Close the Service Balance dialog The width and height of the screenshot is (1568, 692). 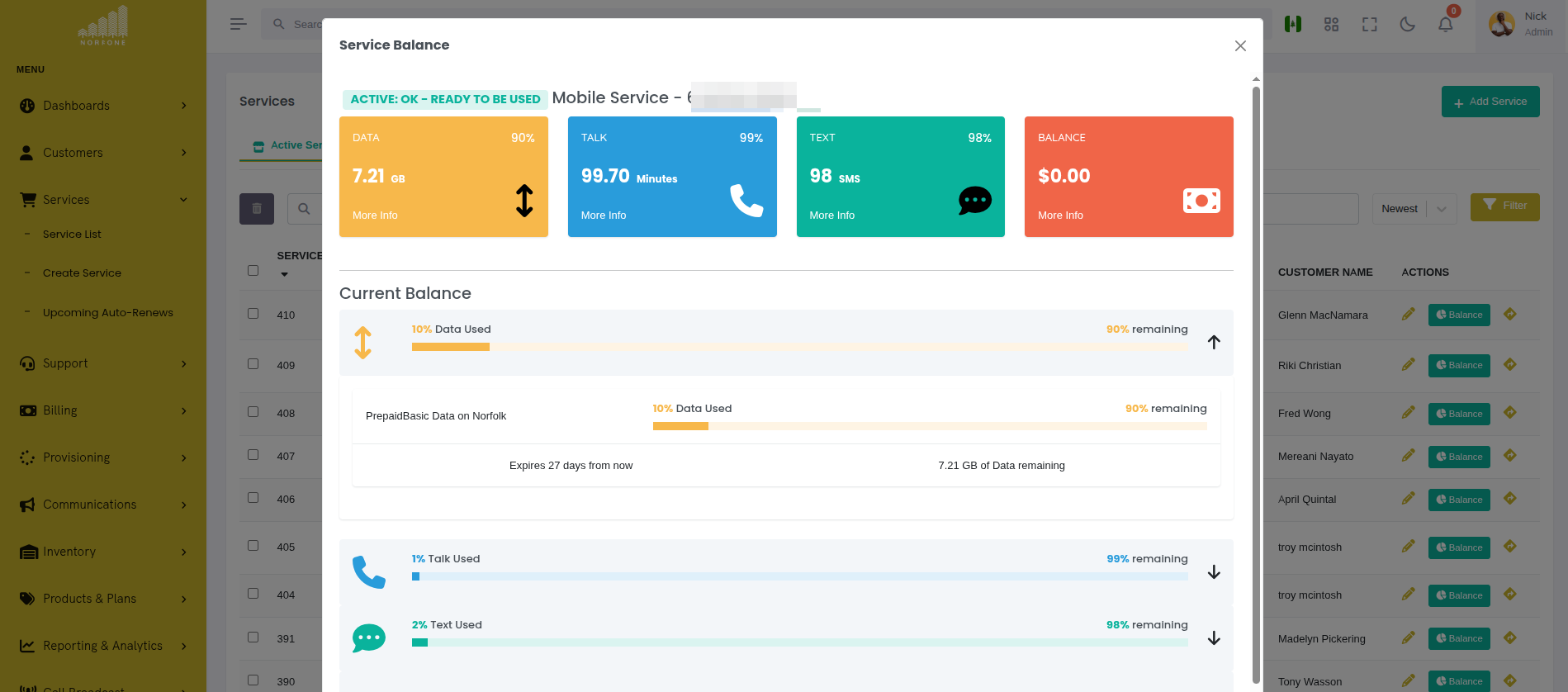click(x=1239, y=46)
